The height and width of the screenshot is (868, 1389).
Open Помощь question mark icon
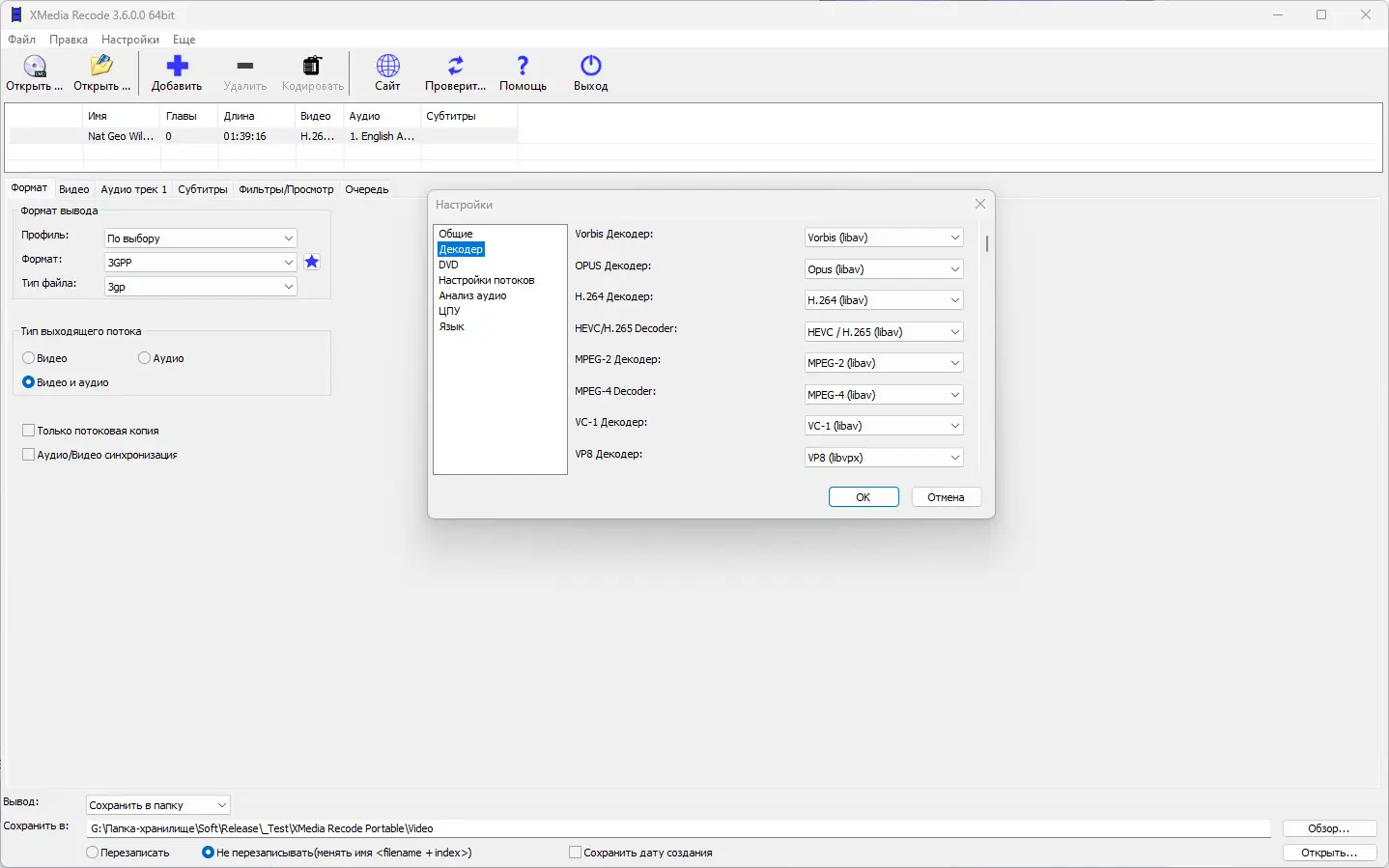point(523,66)
